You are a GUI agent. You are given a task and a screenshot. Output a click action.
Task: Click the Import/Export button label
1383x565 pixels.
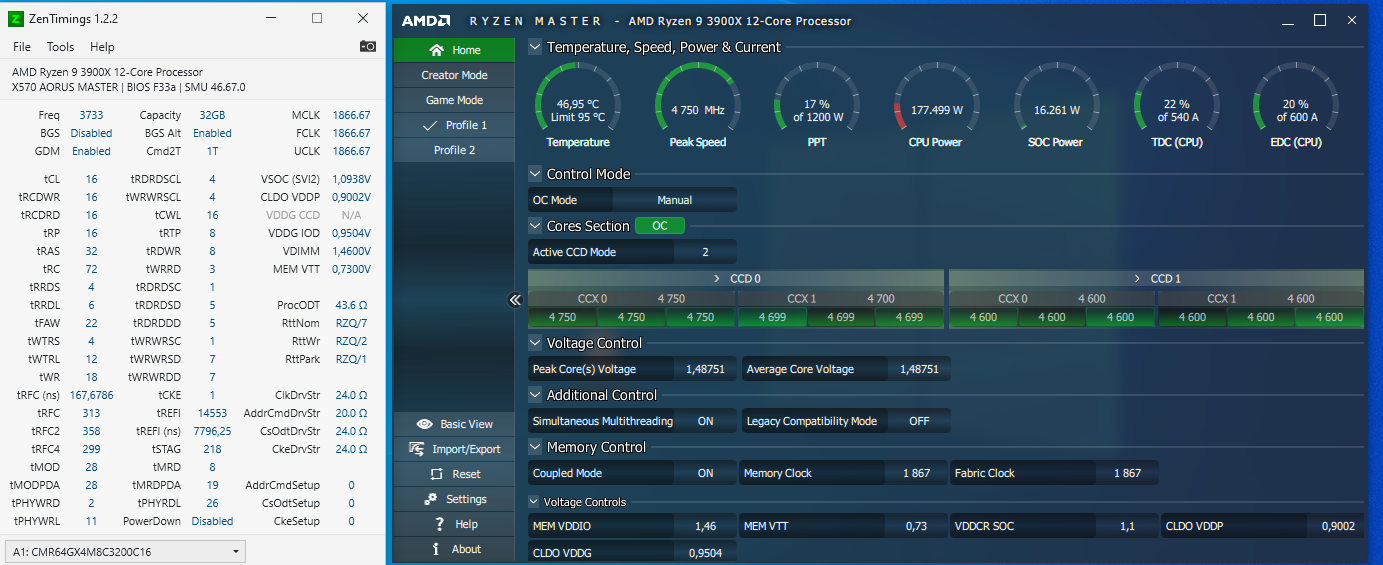466,449
